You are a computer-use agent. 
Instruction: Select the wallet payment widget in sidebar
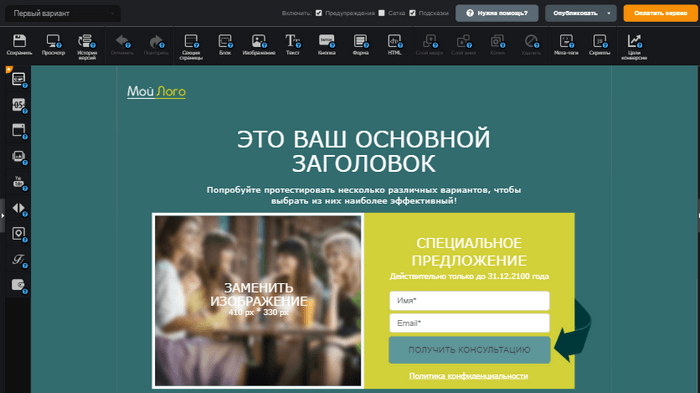(19, 285)
